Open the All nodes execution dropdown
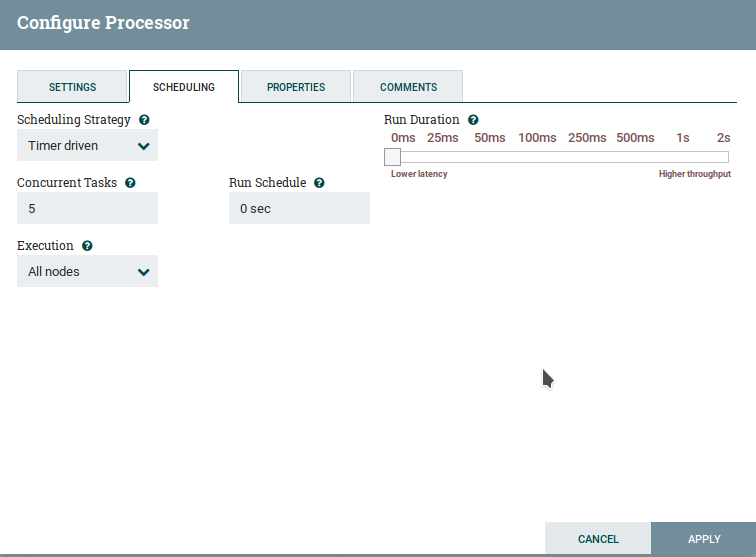This screenshot has width=756, height=557. pyautogui.click(x=87, y=271)
